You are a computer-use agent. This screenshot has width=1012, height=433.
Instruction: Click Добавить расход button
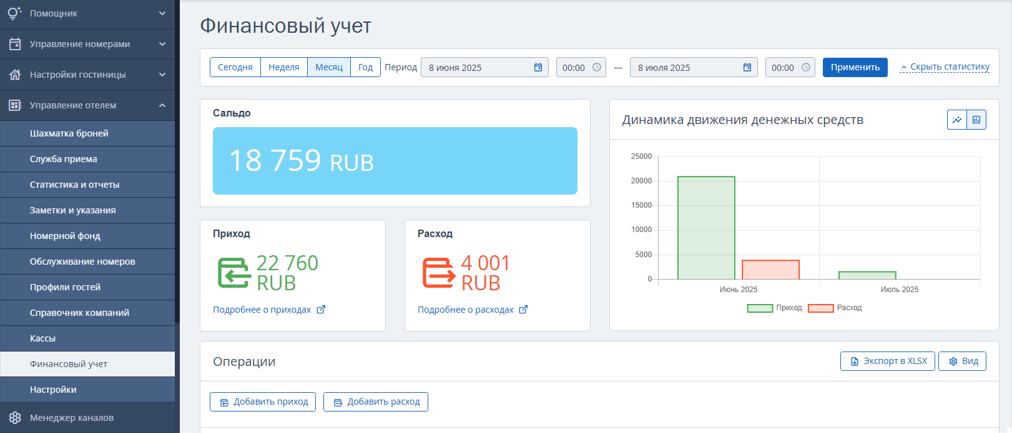point(376,401)
